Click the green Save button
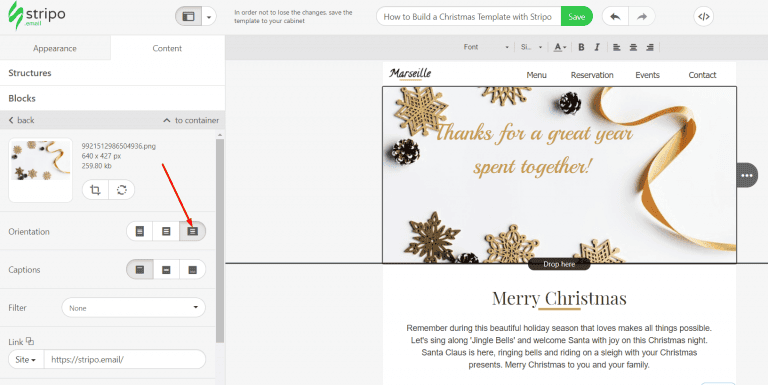 (576, 17)
